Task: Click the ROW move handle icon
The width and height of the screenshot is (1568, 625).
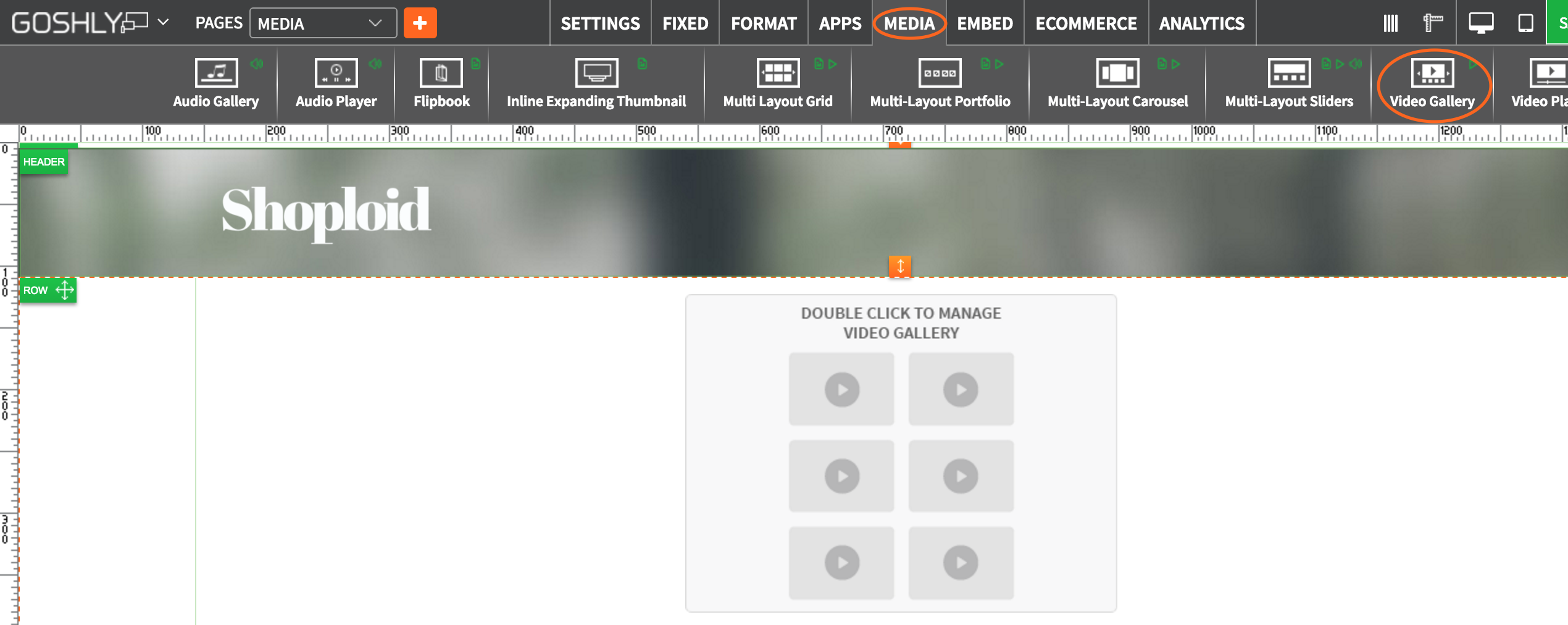Action: tap(64, 290)
